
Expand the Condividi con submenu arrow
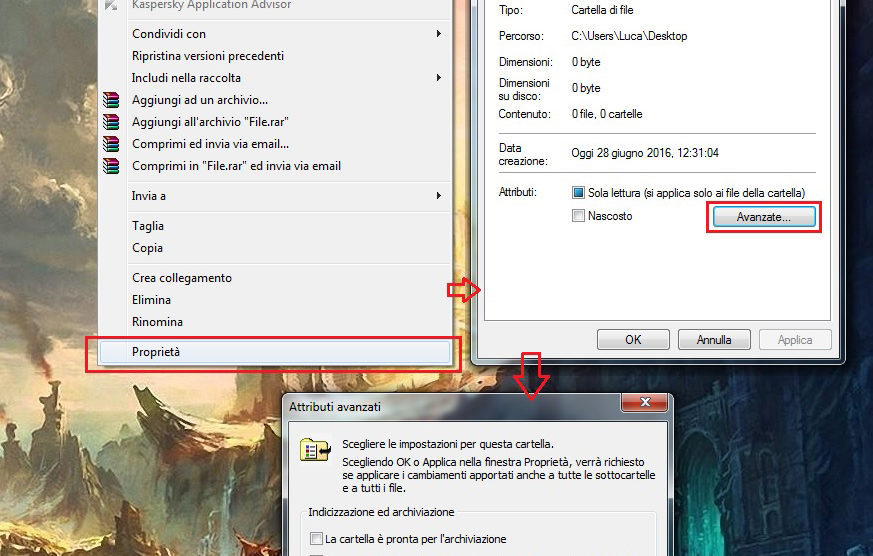click(x=439, y=34)
